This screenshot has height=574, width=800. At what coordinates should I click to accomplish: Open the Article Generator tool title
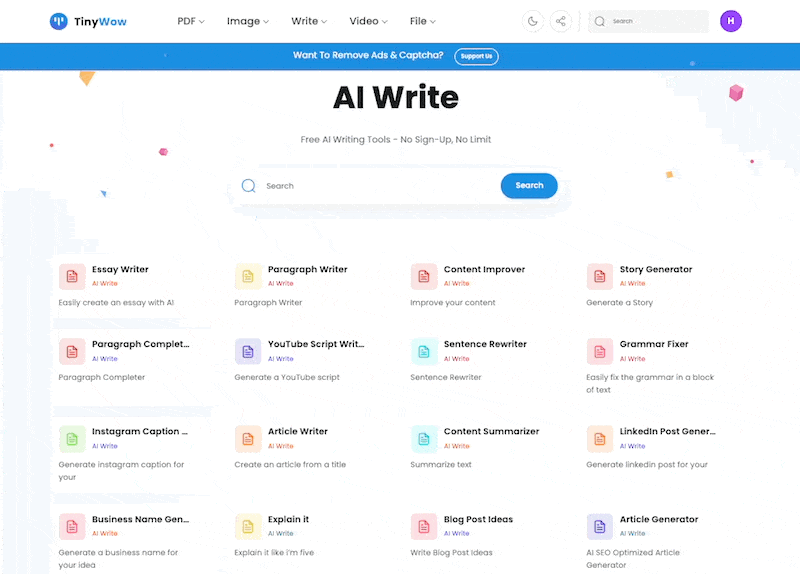pos(659,519)
